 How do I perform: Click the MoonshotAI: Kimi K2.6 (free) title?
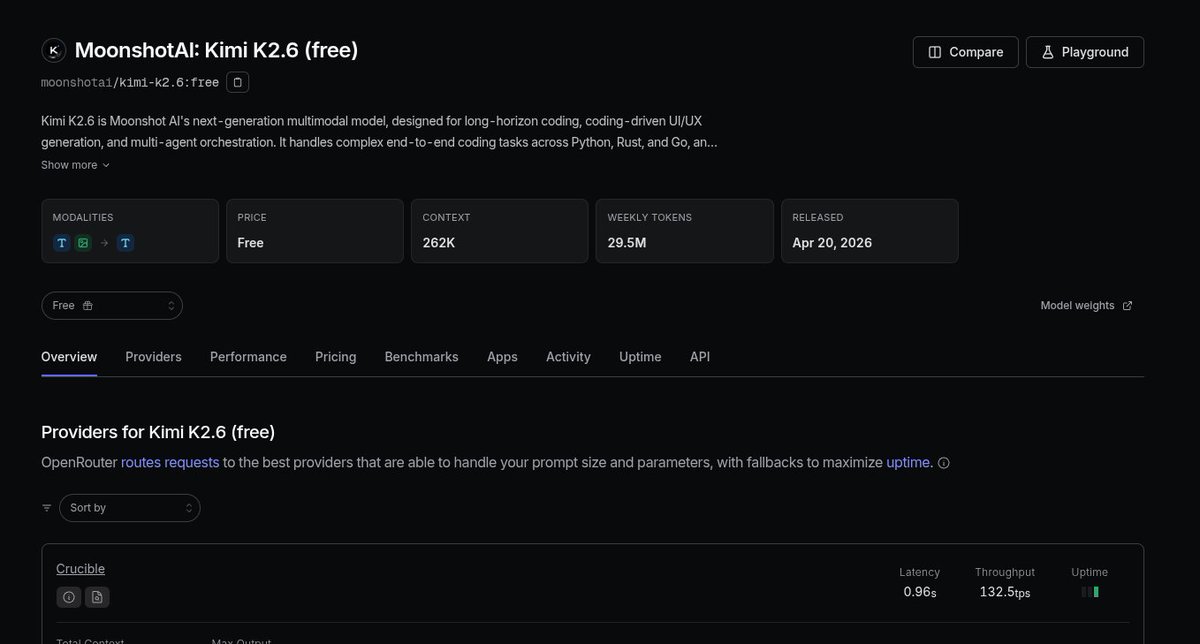(x=217, y=50)
